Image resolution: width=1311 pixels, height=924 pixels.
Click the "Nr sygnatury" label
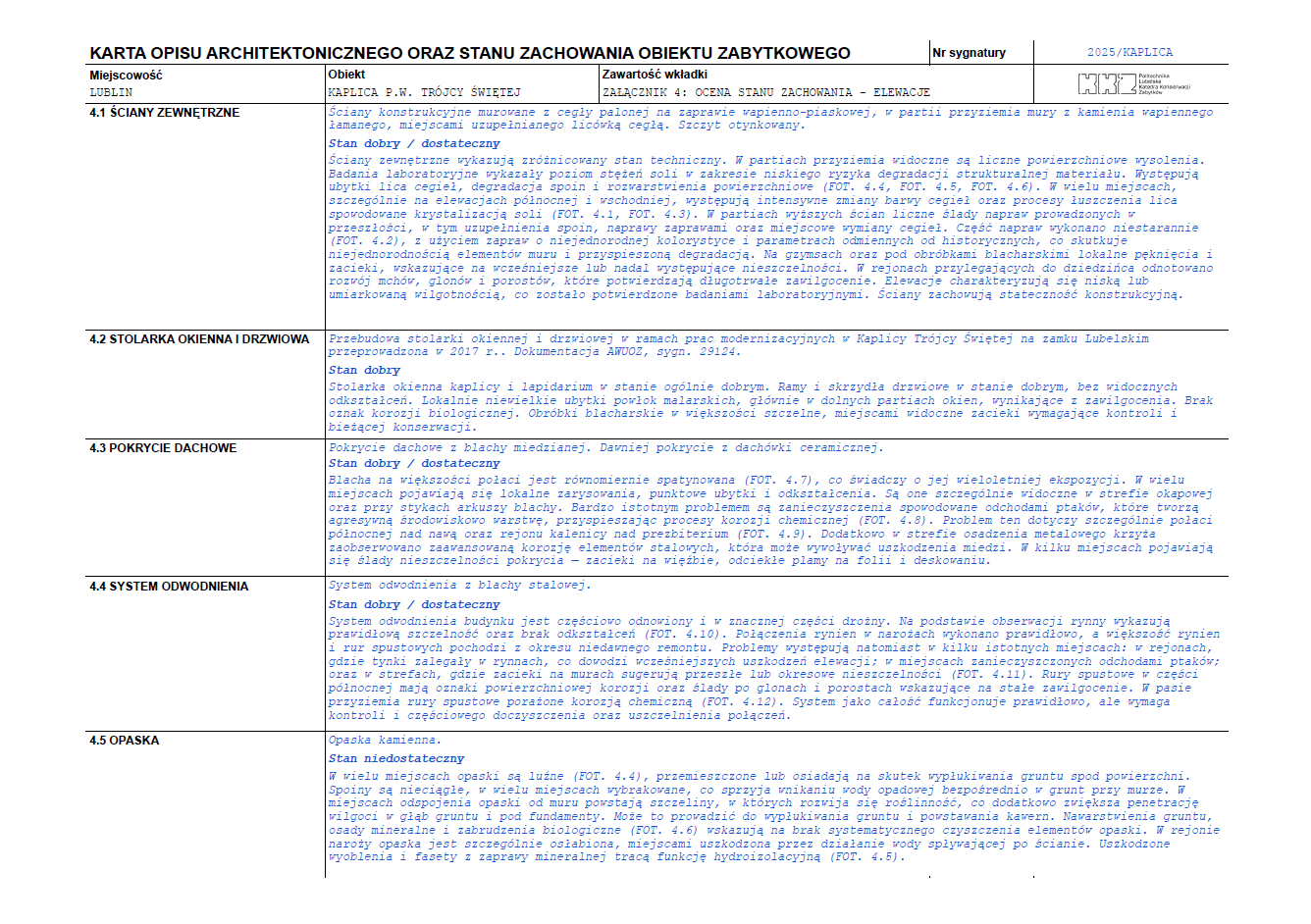click(x=970, y=53)
